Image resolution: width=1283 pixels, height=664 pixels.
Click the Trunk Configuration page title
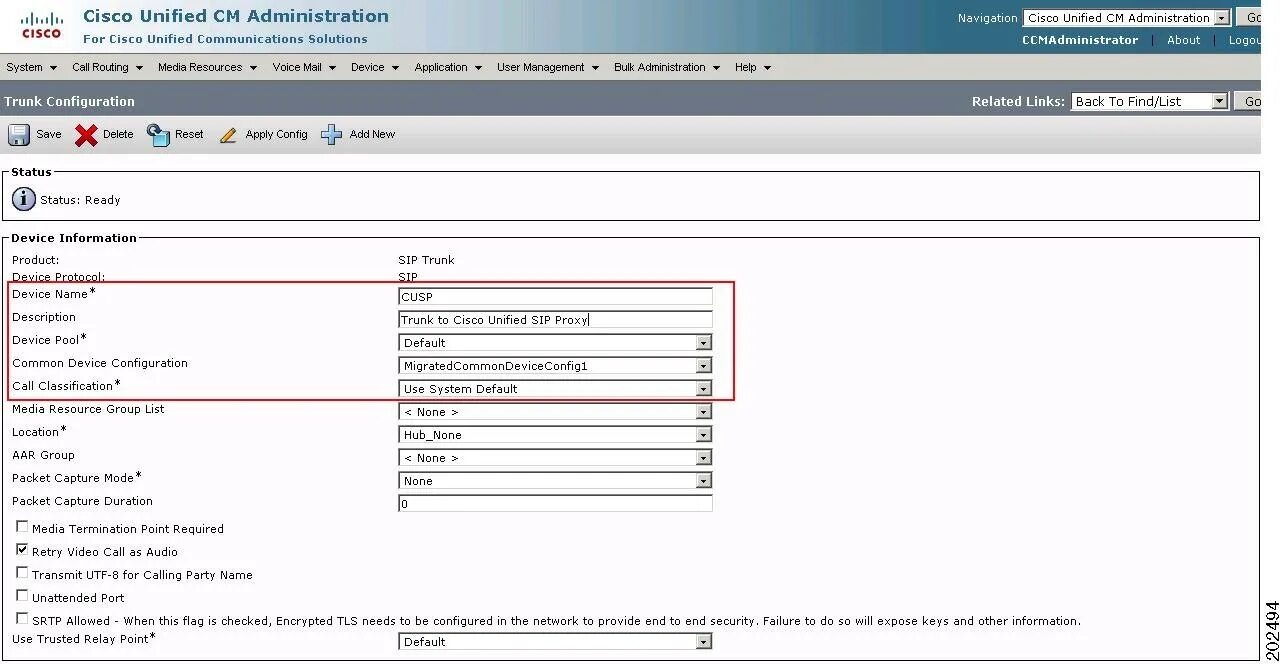(x=69, y=101)
